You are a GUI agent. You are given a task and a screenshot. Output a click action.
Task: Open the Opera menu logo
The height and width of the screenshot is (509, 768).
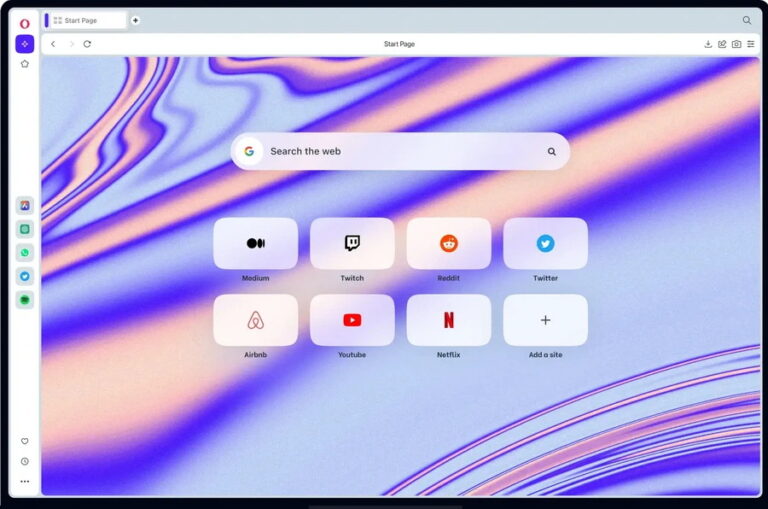[24, 24]
